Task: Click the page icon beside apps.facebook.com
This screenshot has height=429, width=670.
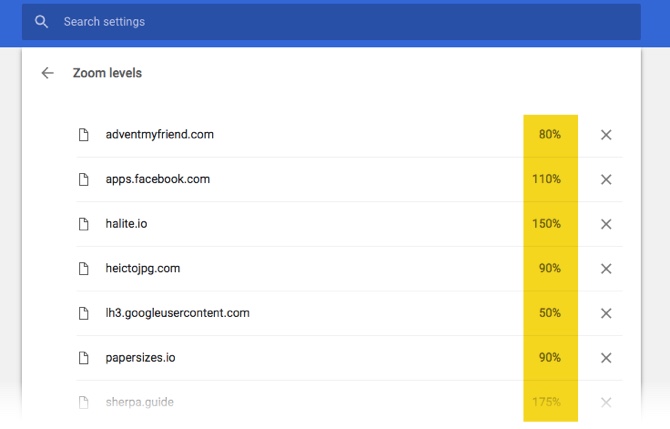Action: click(x=84, y=179)
